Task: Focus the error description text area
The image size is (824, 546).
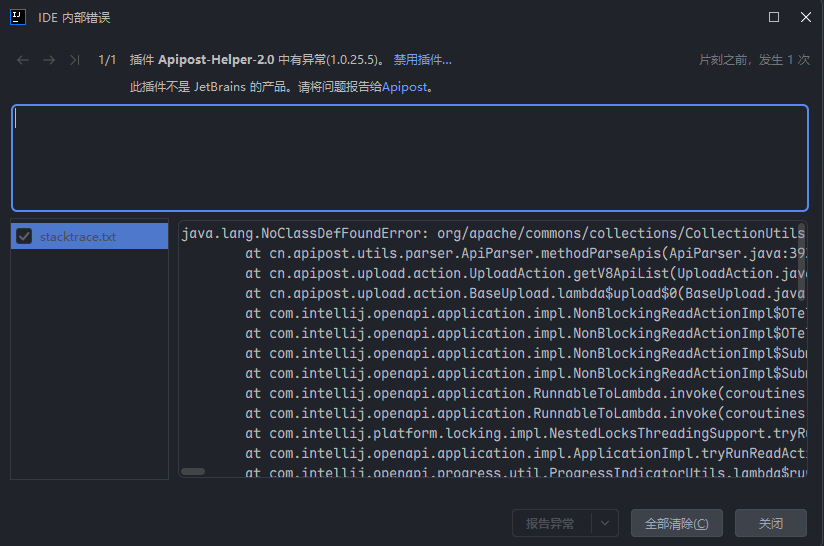Action: tap(410, 158)
